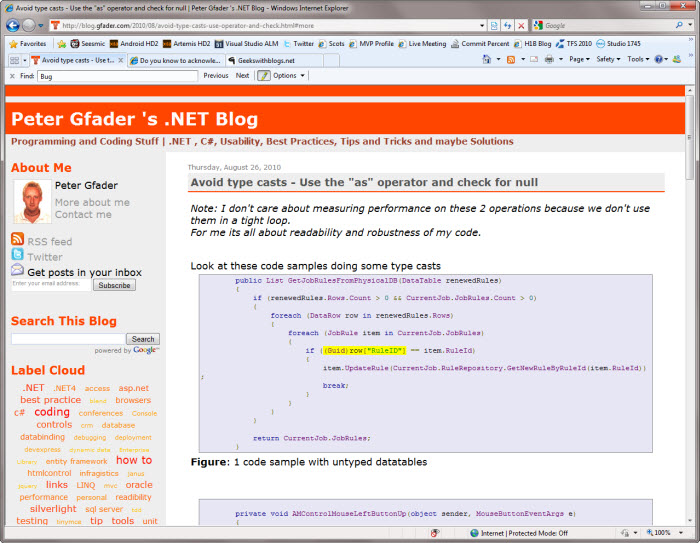Switch to 'Do you know to acknowle...' tab
700x543 pixels.
pos(174,60)
